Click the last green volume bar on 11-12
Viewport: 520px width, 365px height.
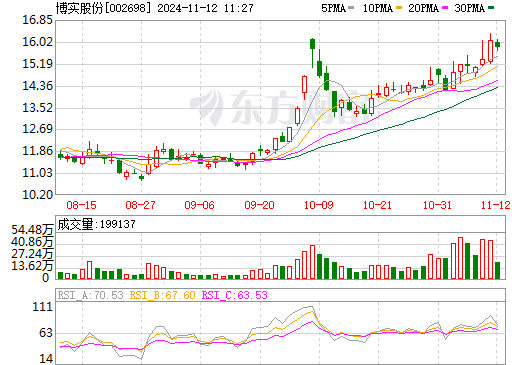click(x=497, y=271)
